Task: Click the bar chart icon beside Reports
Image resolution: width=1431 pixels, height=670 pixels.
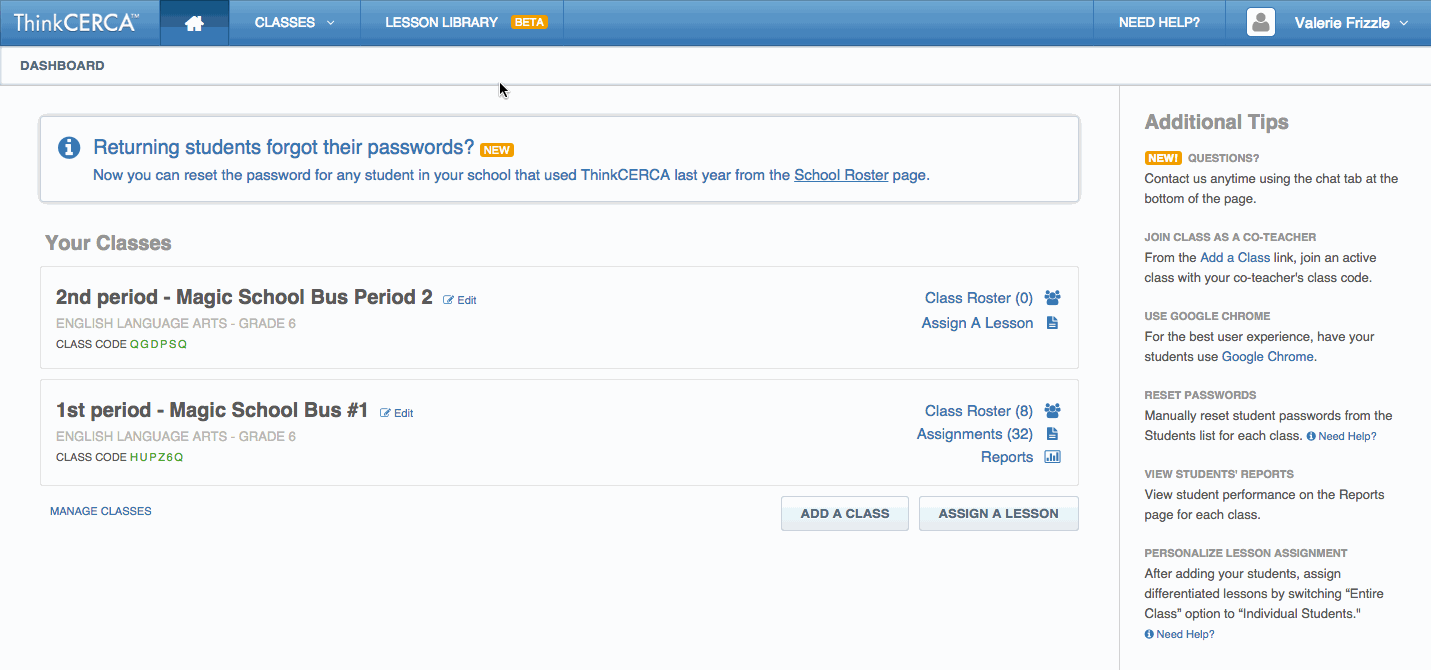Action: [x=1052, y=457]
